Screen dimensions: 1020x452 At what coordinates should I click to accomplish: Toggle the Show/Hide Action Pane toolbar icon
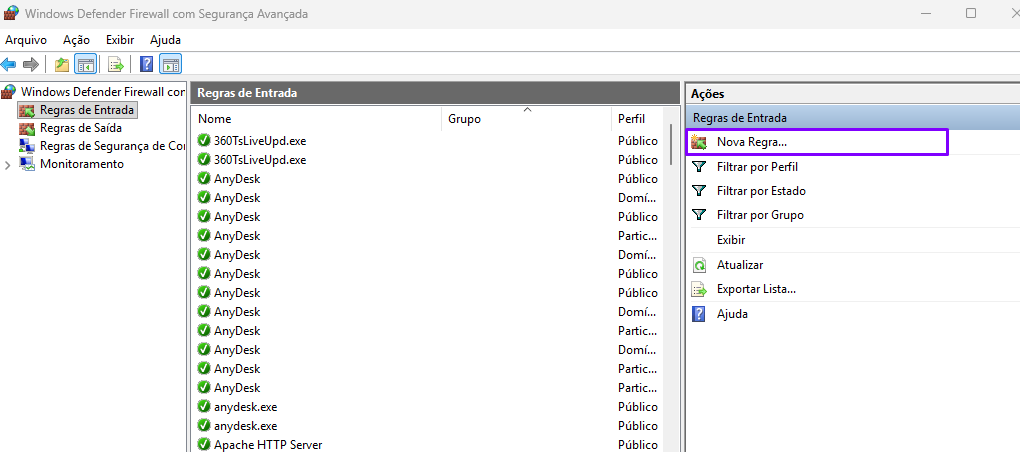pyautogui.click(x=170, y=64)
